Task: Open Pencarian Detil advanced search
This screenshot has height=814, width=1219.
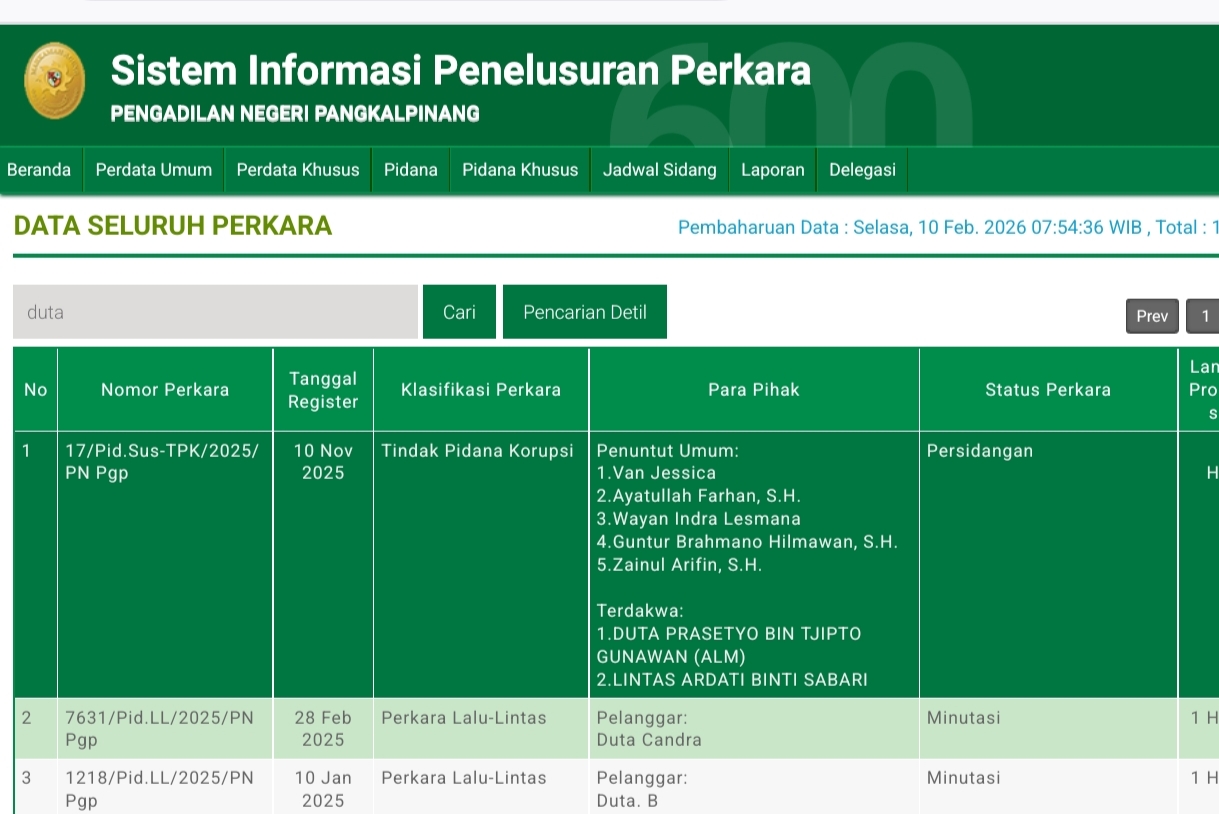Action: coord(584,312)
